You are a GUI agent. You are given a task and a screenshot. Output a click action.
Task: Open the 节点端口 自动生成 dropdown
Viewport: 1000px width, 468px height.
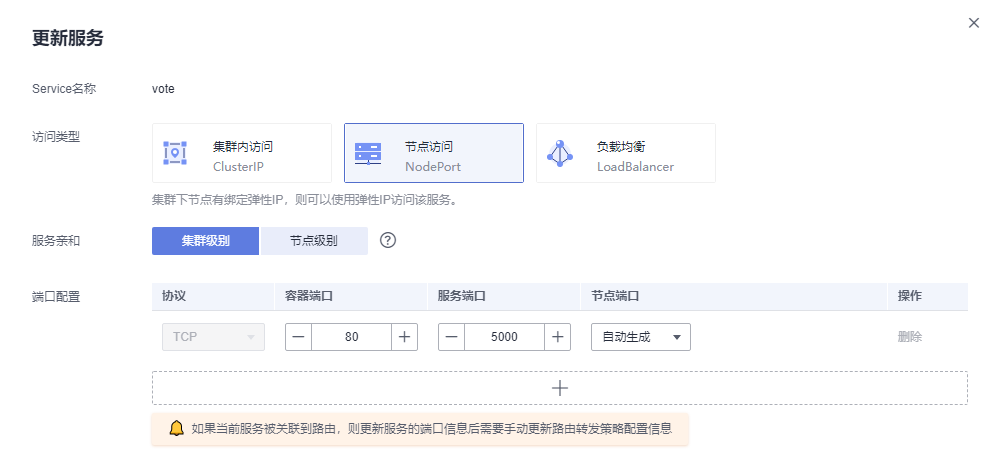point(640,337)
